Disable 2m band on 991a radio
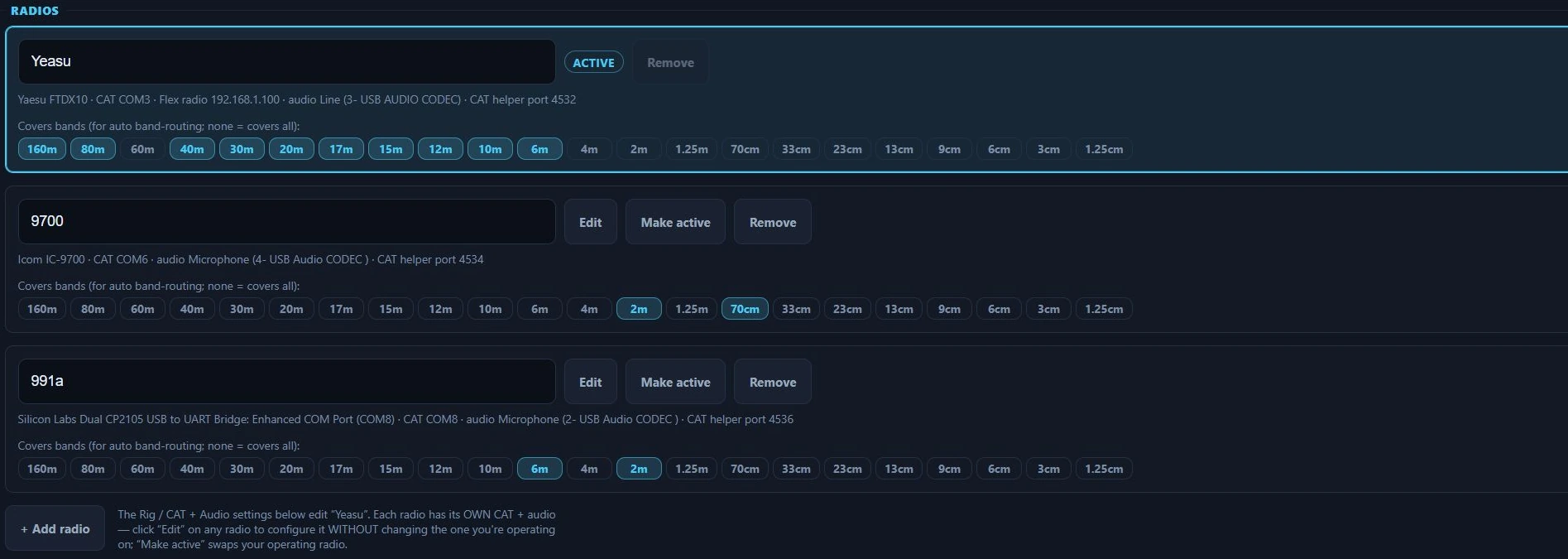This screenshot has width=1568, height=559. 639,469
